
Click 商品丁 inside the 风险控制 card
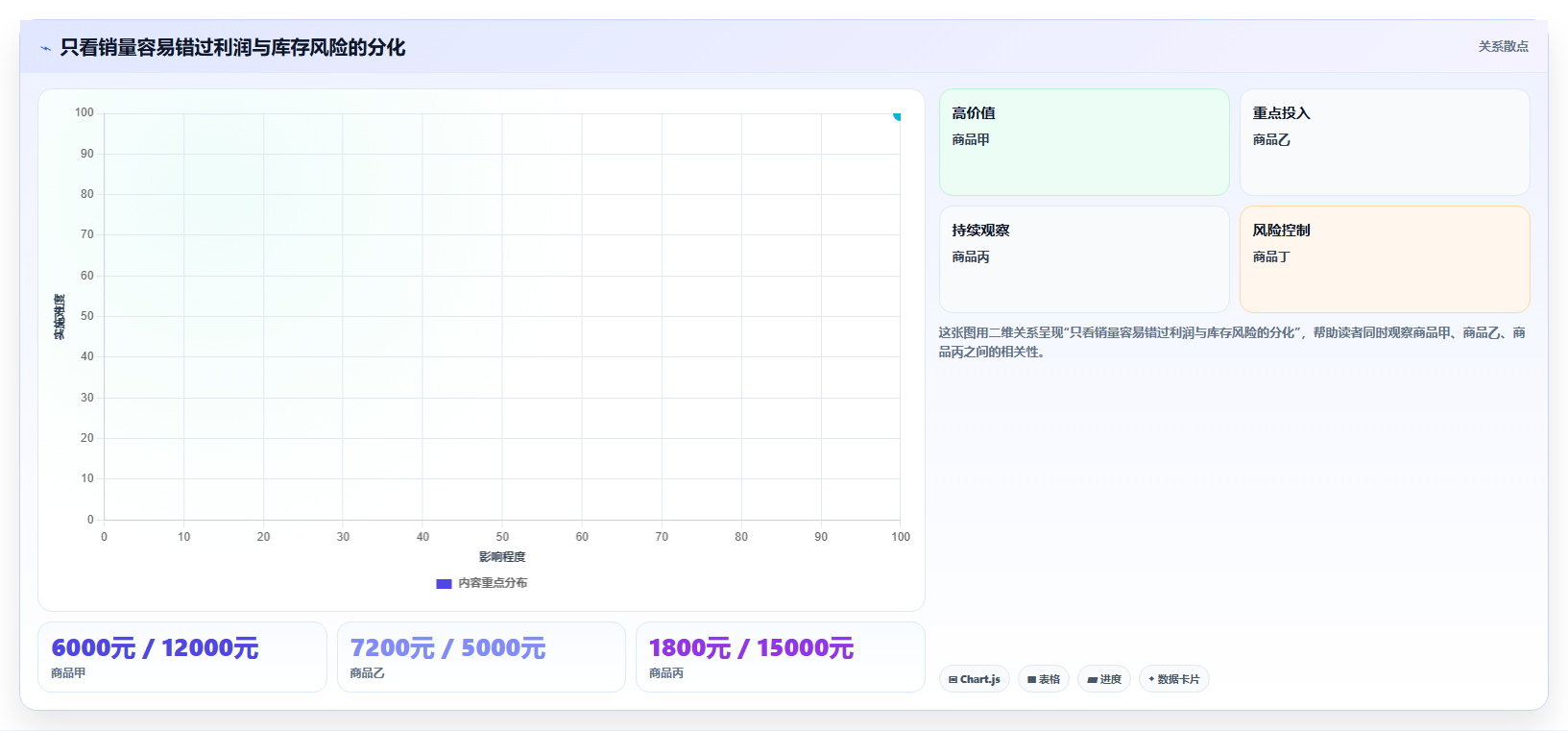tap(1271, 257)
